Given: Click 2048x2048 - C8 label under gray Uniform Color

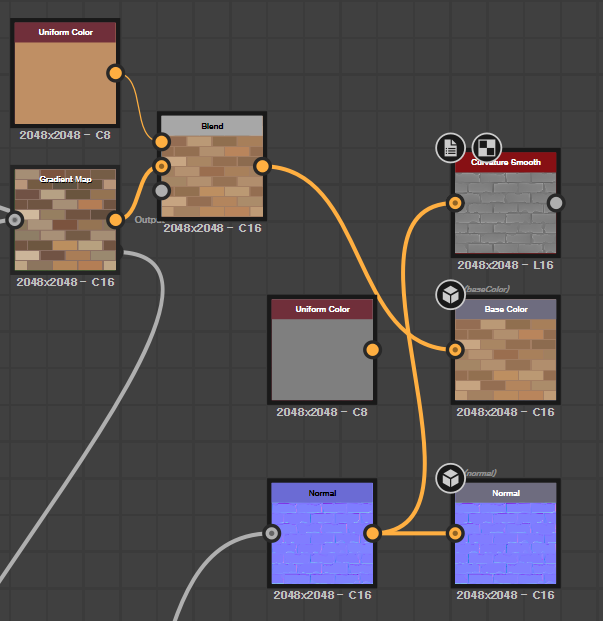Looking at the screenshot, I should click(322, 412).
